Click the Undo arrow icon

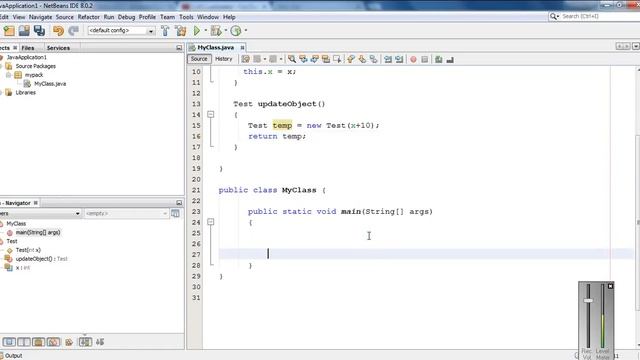point(58,31)
